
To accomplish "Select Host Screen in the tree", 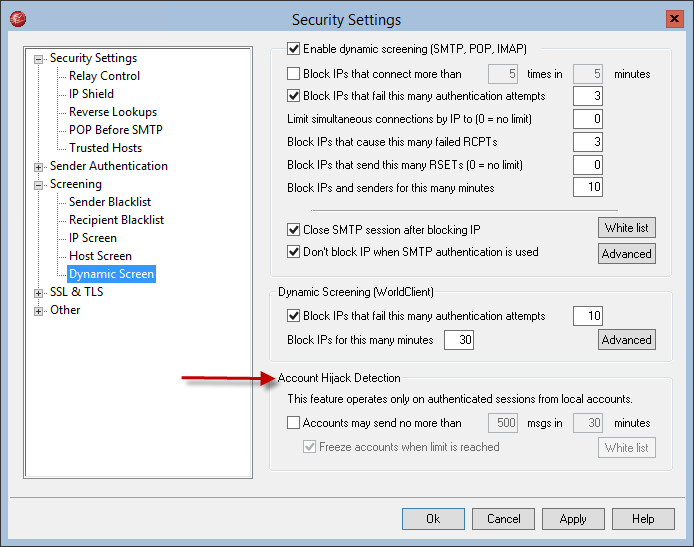I will tap(100, 256).
